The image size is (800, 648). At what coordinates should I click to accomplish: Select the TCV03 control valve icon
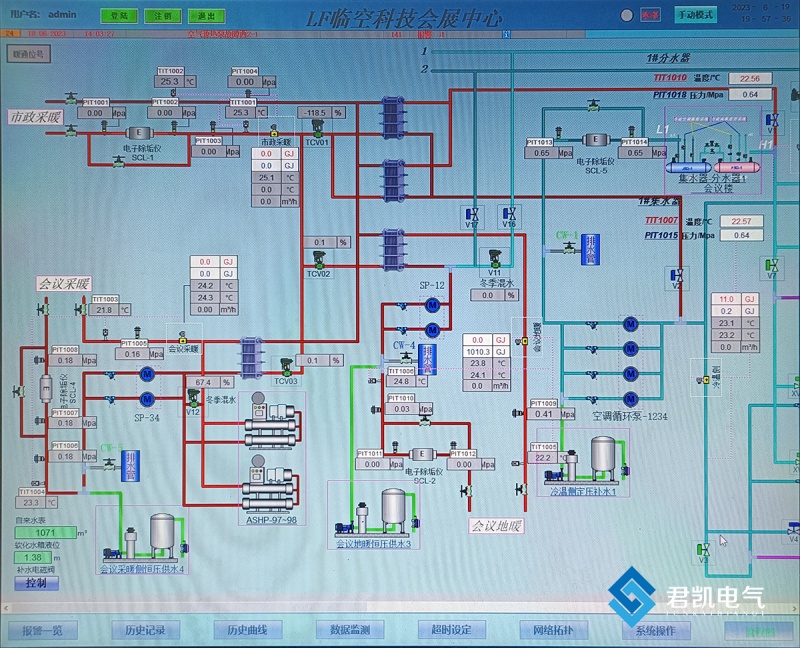coord(287,365)
